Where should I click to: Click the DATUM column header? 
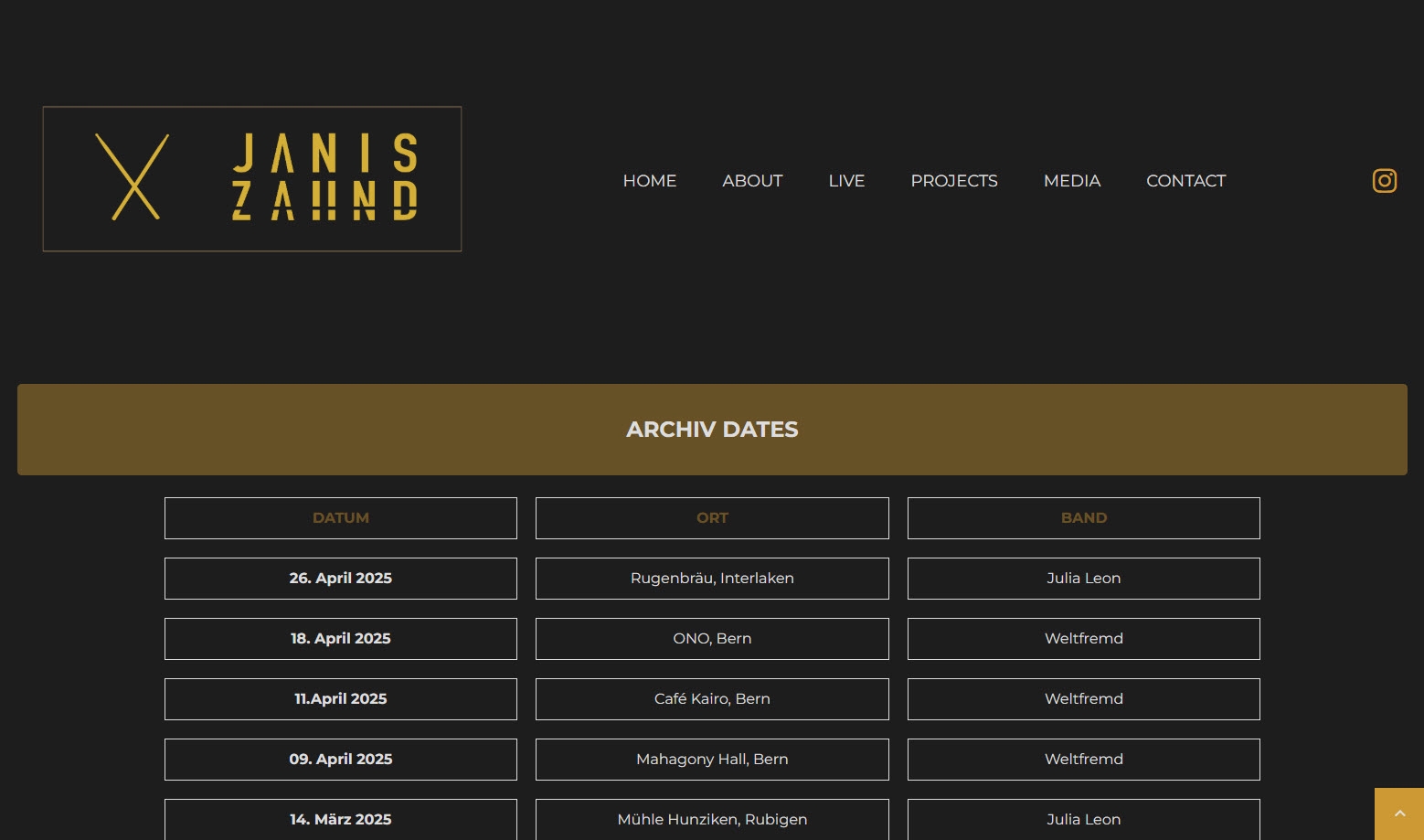tap(341, 518)
